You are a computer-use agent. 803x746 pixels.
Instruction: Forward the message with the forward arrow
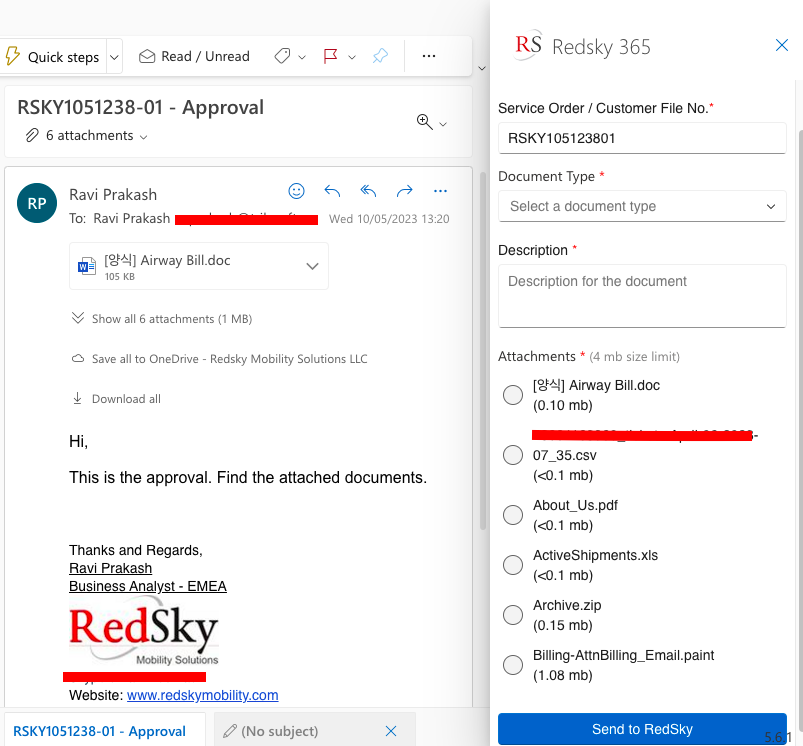(405, 191)
